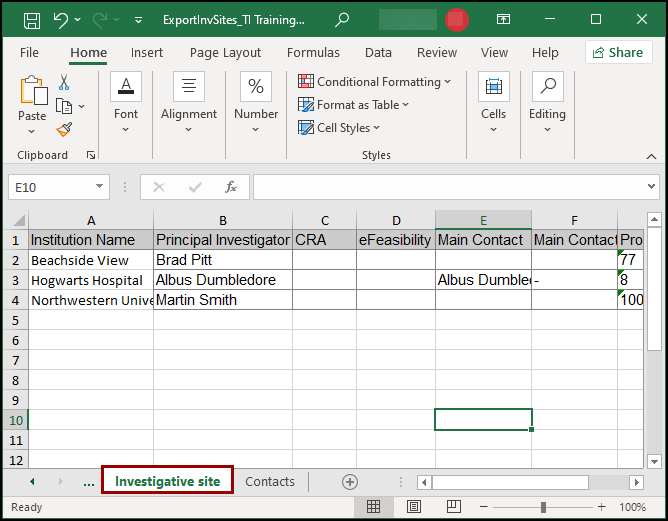
Task: Click the Undo arrow icon
Action: pyautogui.click(x=61, y=20)
